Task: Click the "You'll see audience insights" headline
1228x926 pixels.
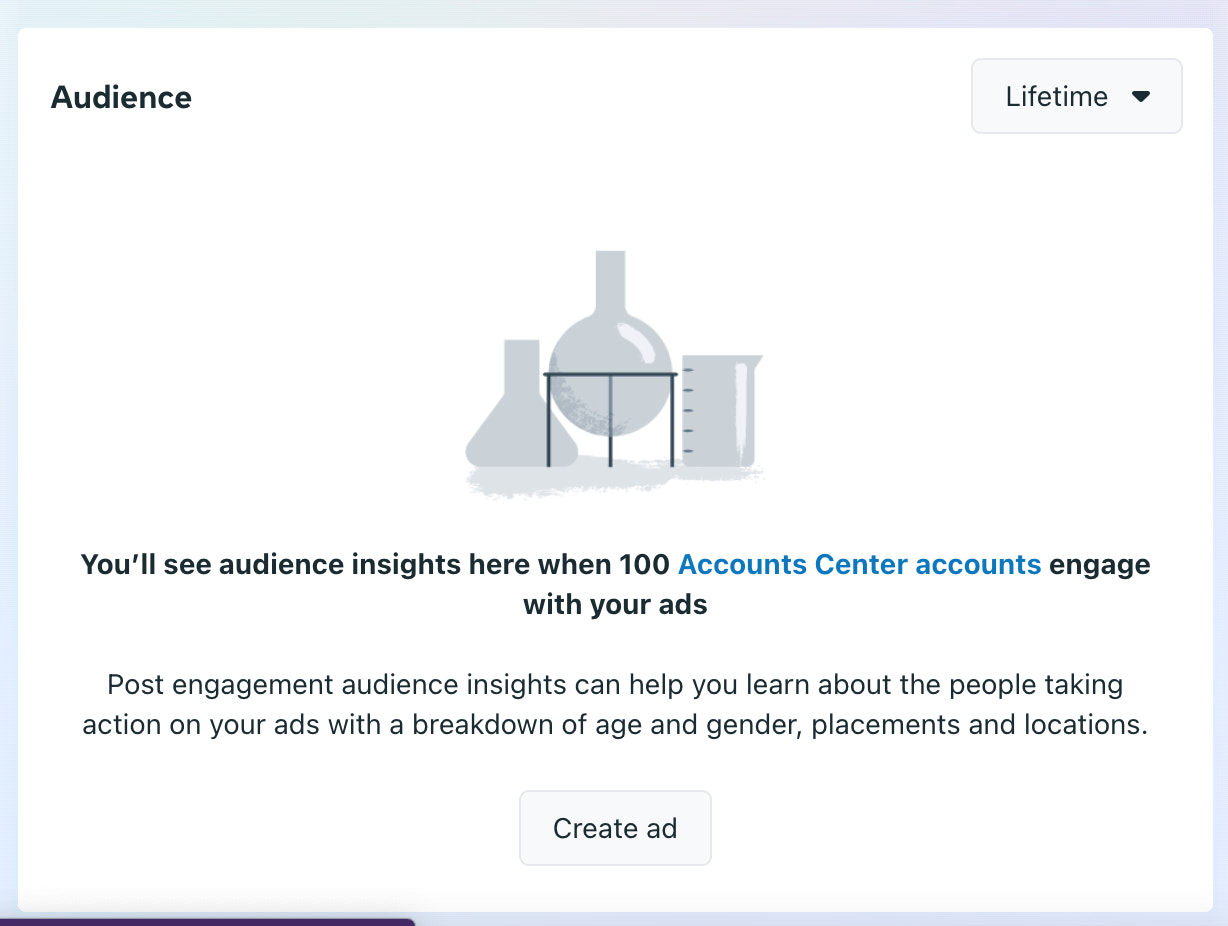Action: click(375, 564)
